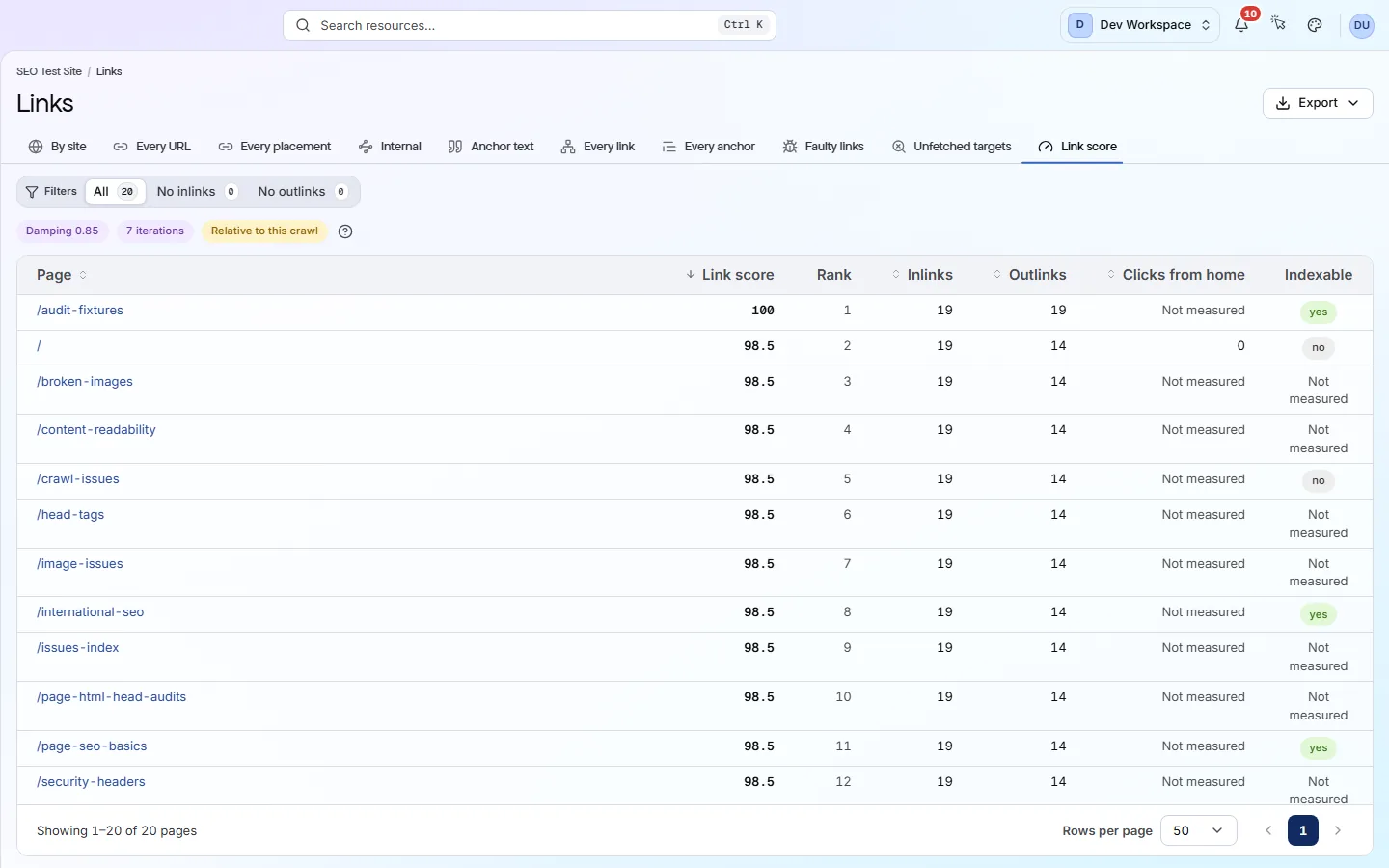Image resolution: width=1389 pixels, height=868 pixels.
Task: Click the 7 iterations badge
Action: click(155, 231)
